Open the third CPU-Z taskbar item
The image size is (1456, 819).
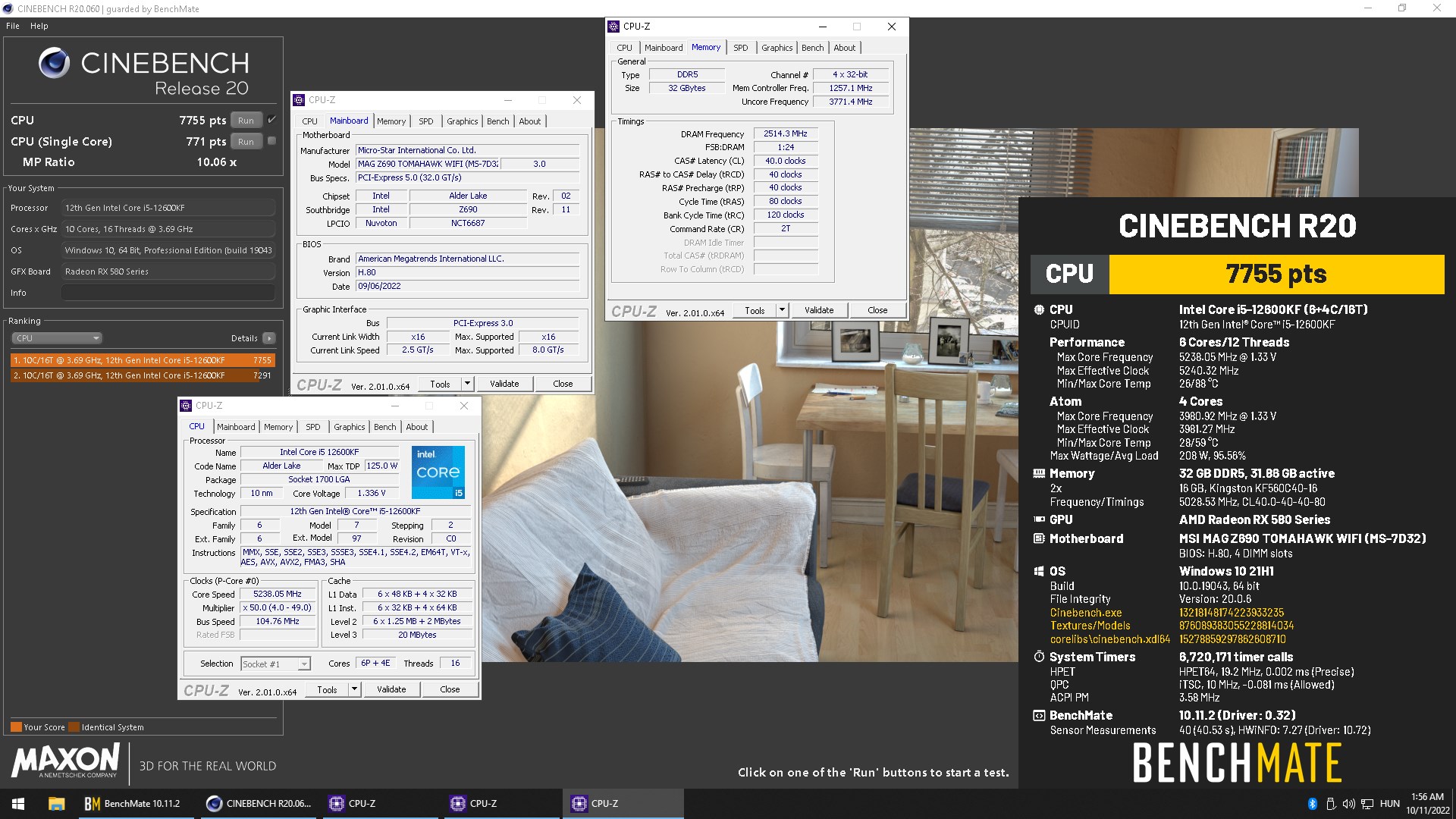tap(622, 804)
